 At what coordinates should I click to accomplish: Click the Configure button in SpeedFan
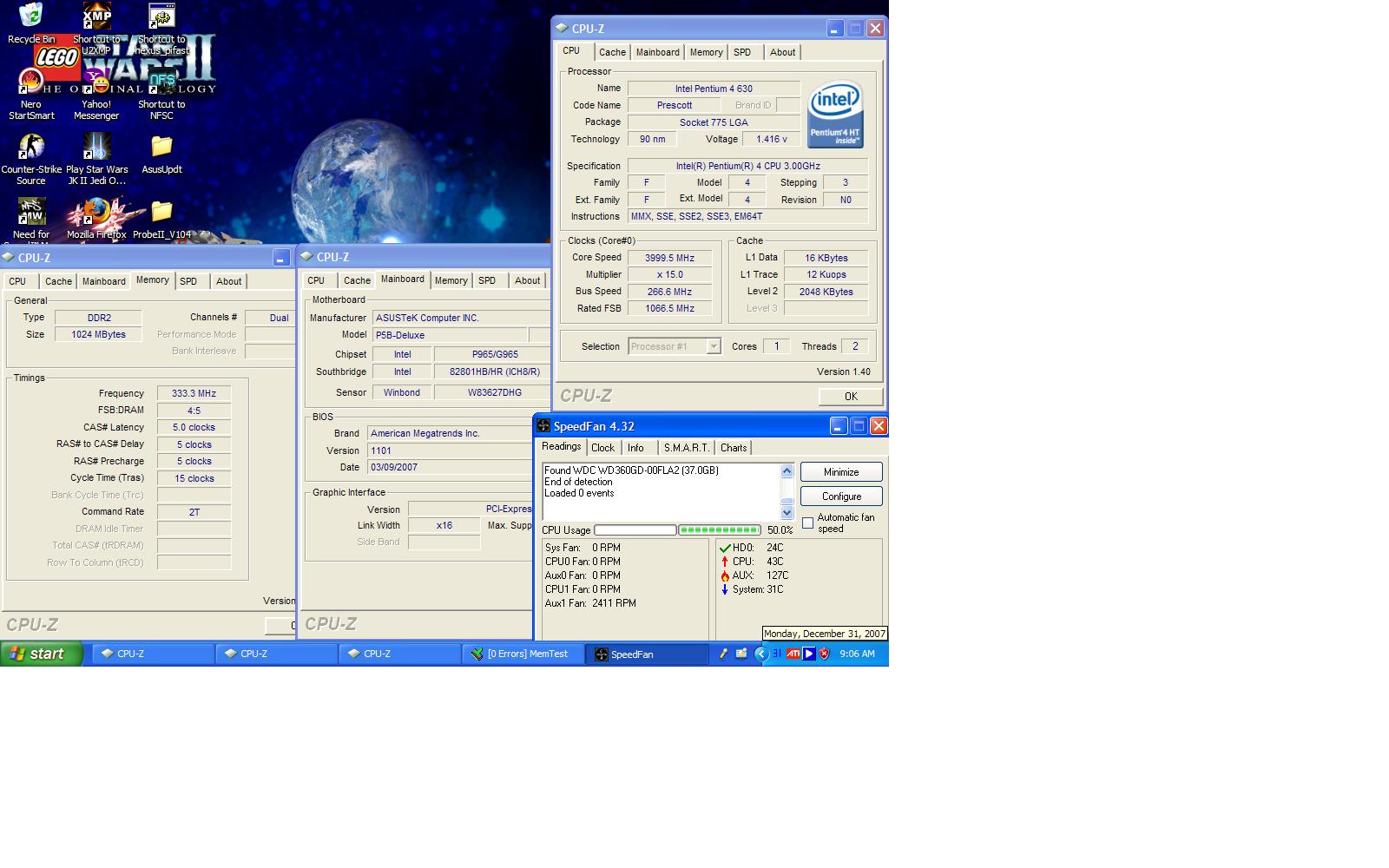[841, 496]
